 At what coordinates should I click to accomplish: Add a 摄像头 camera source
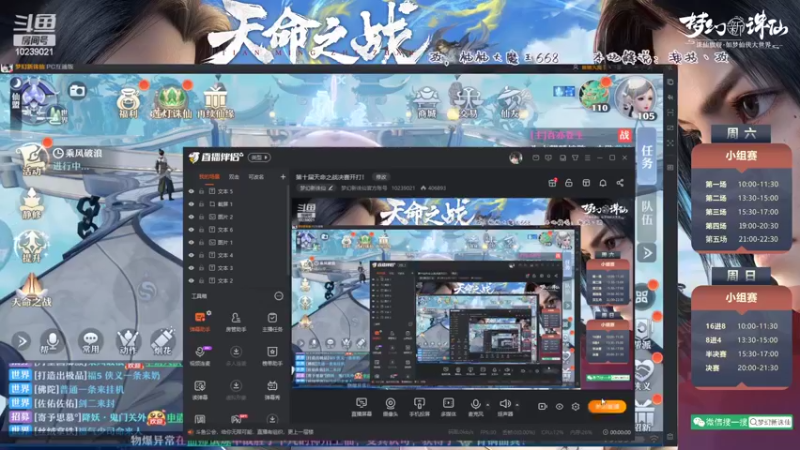click(390, 407)
